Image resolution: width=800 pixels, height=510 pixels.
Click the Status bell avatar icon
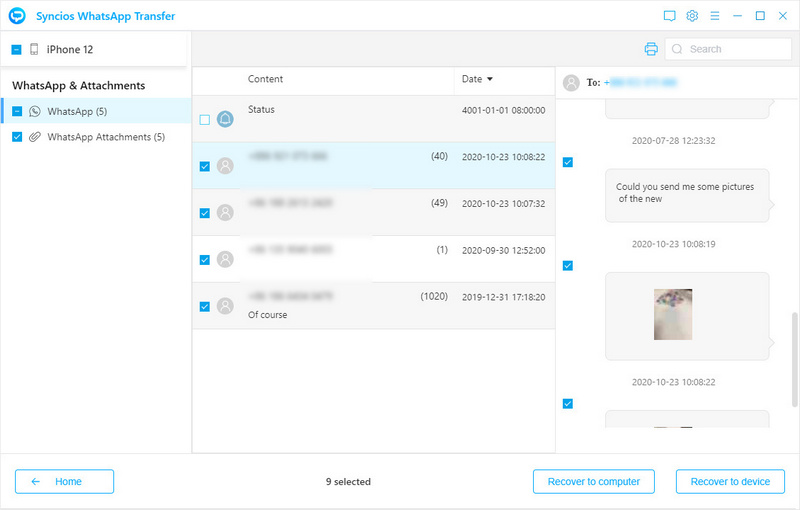(225, 119)
